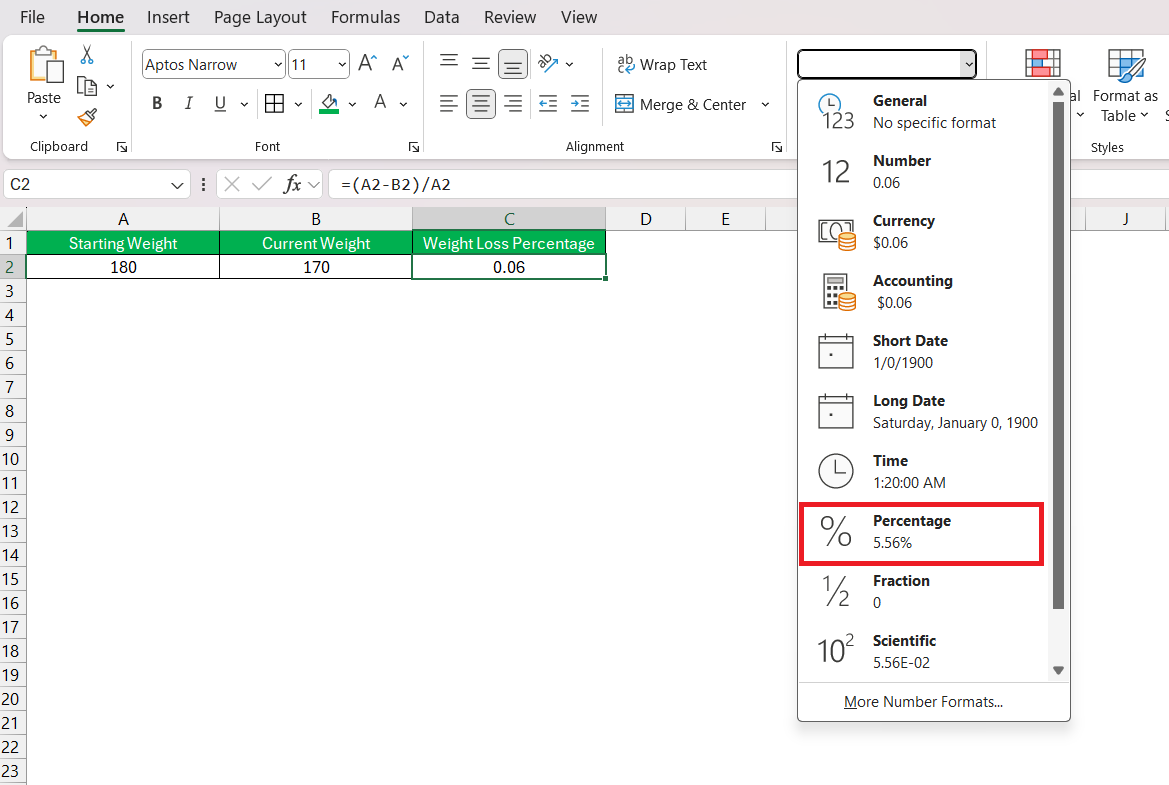Align text left
Screen dimensions: 1169x785
(449, 104)
